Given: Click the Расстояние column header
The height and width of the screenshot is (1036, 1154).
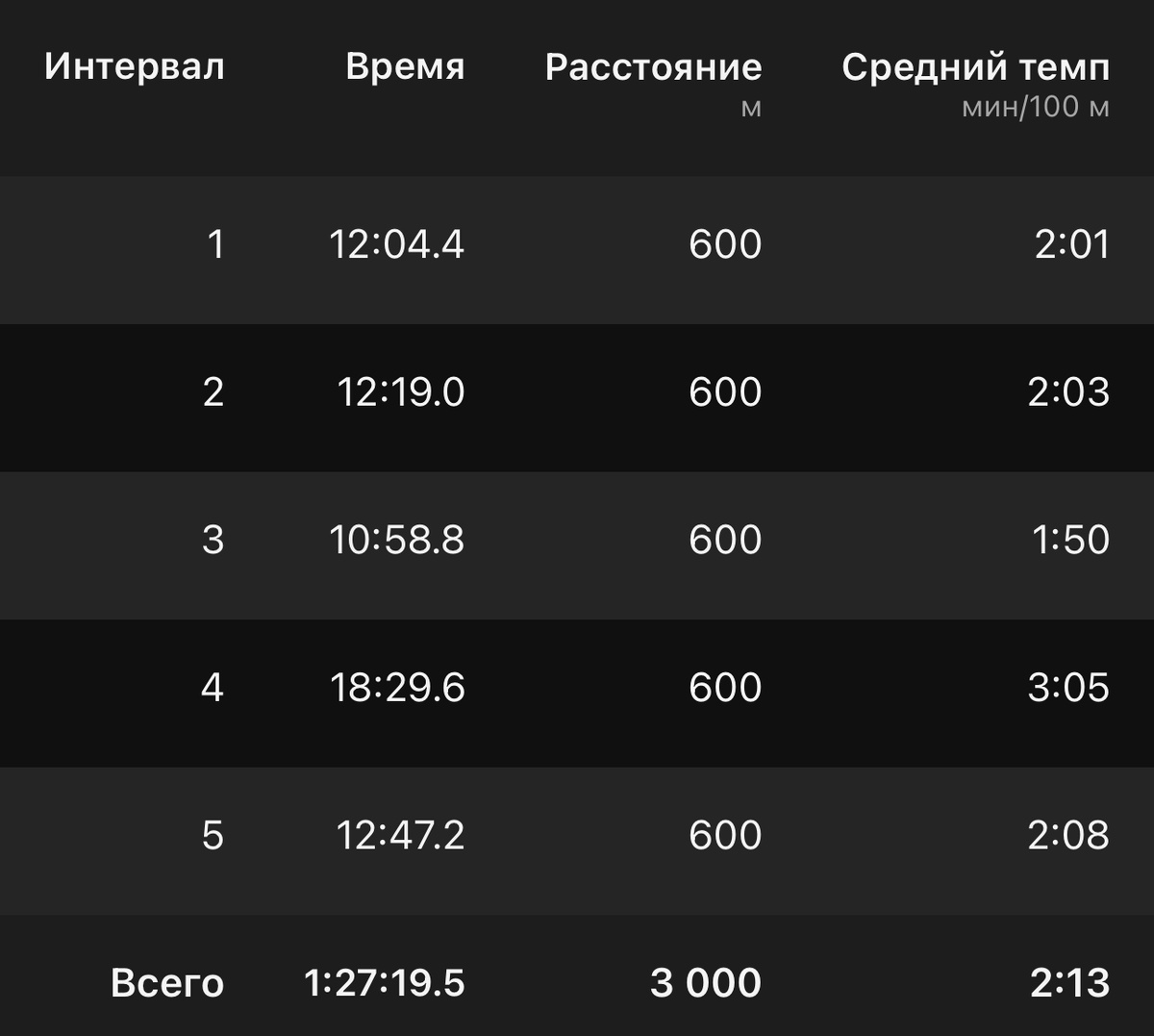Looking at the screenshot, I should 655,67.
